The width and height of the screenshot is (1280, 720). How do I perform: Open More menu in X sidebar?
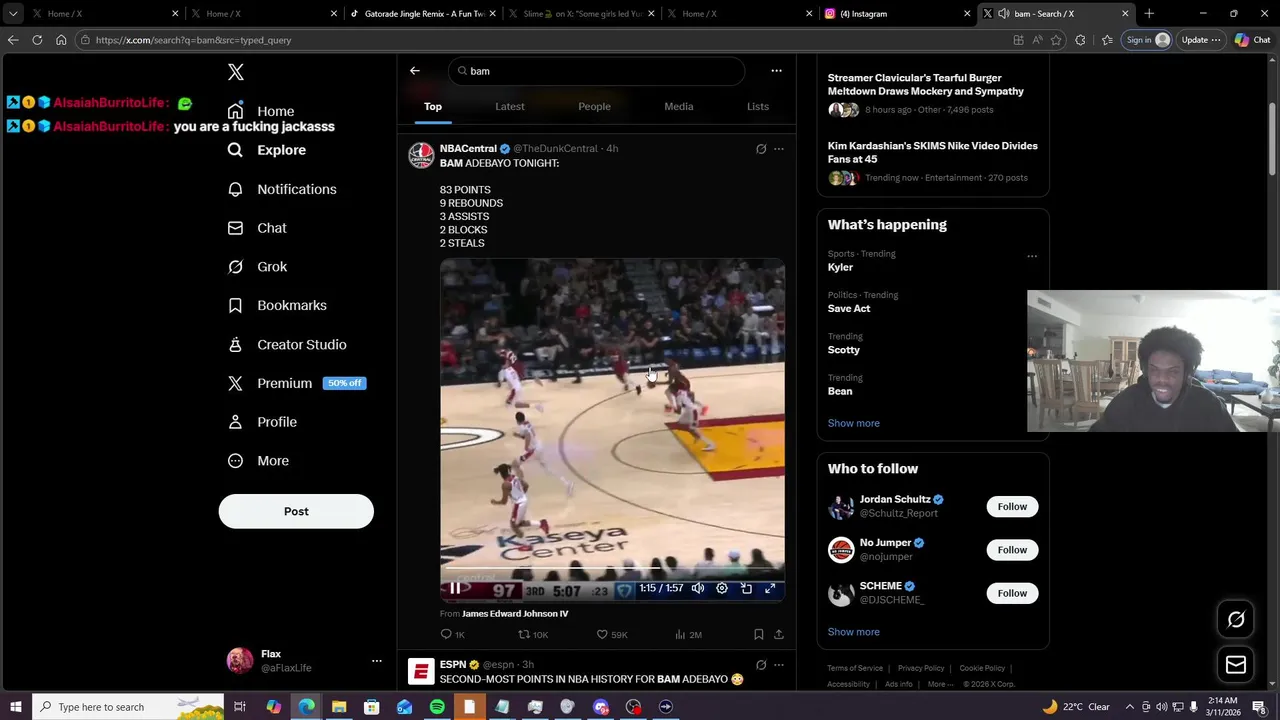(258, 461)
